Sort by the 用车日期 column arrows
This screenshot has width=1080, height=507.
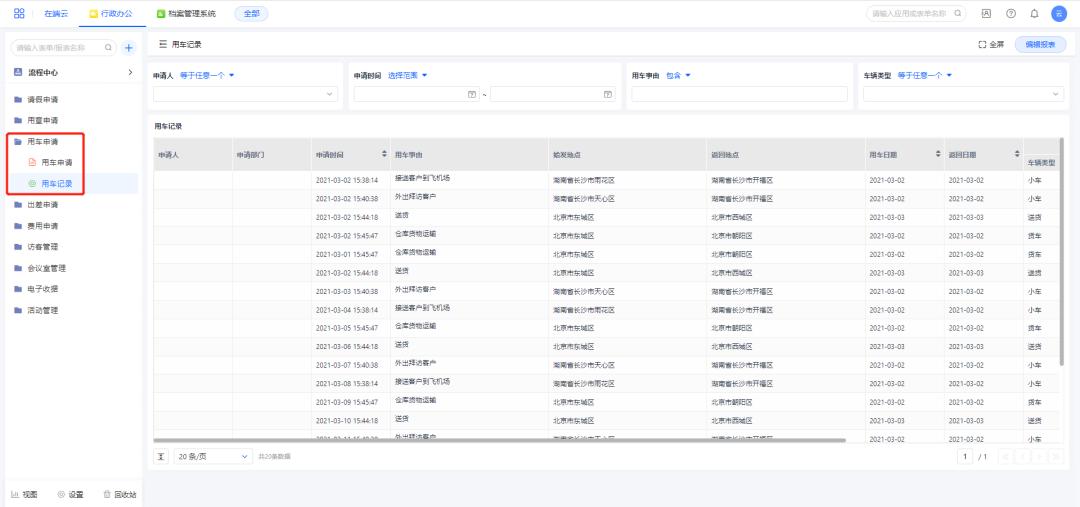coord(937,153)
